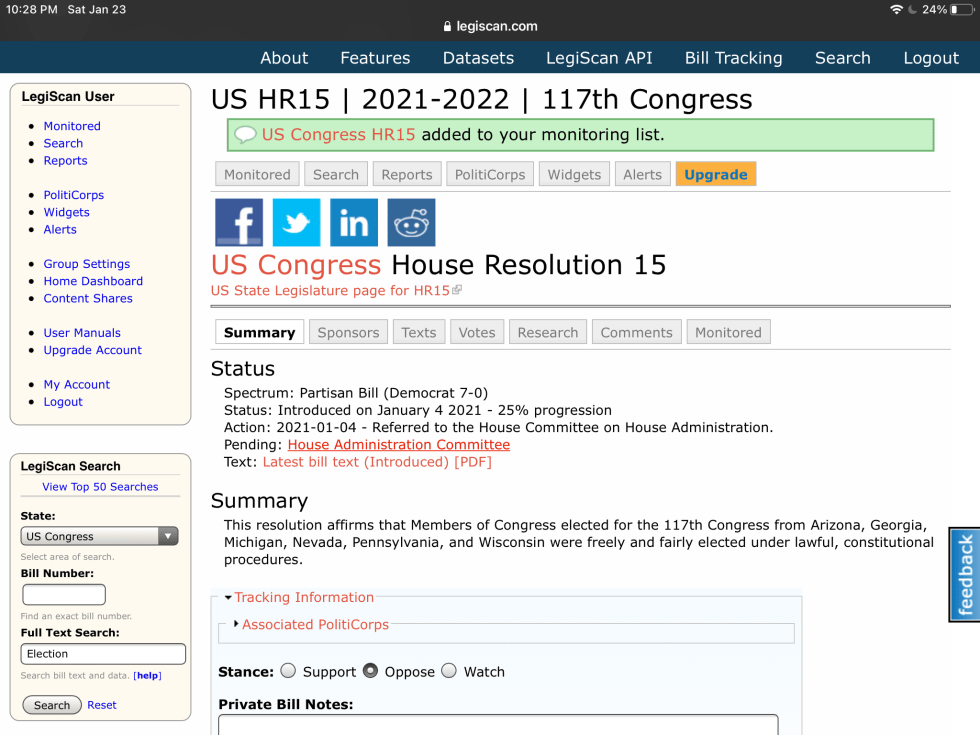The height and width of the screenshot is (735, 980).
Task: Switch to the Comments tab
Action: (x=636, y=332)
